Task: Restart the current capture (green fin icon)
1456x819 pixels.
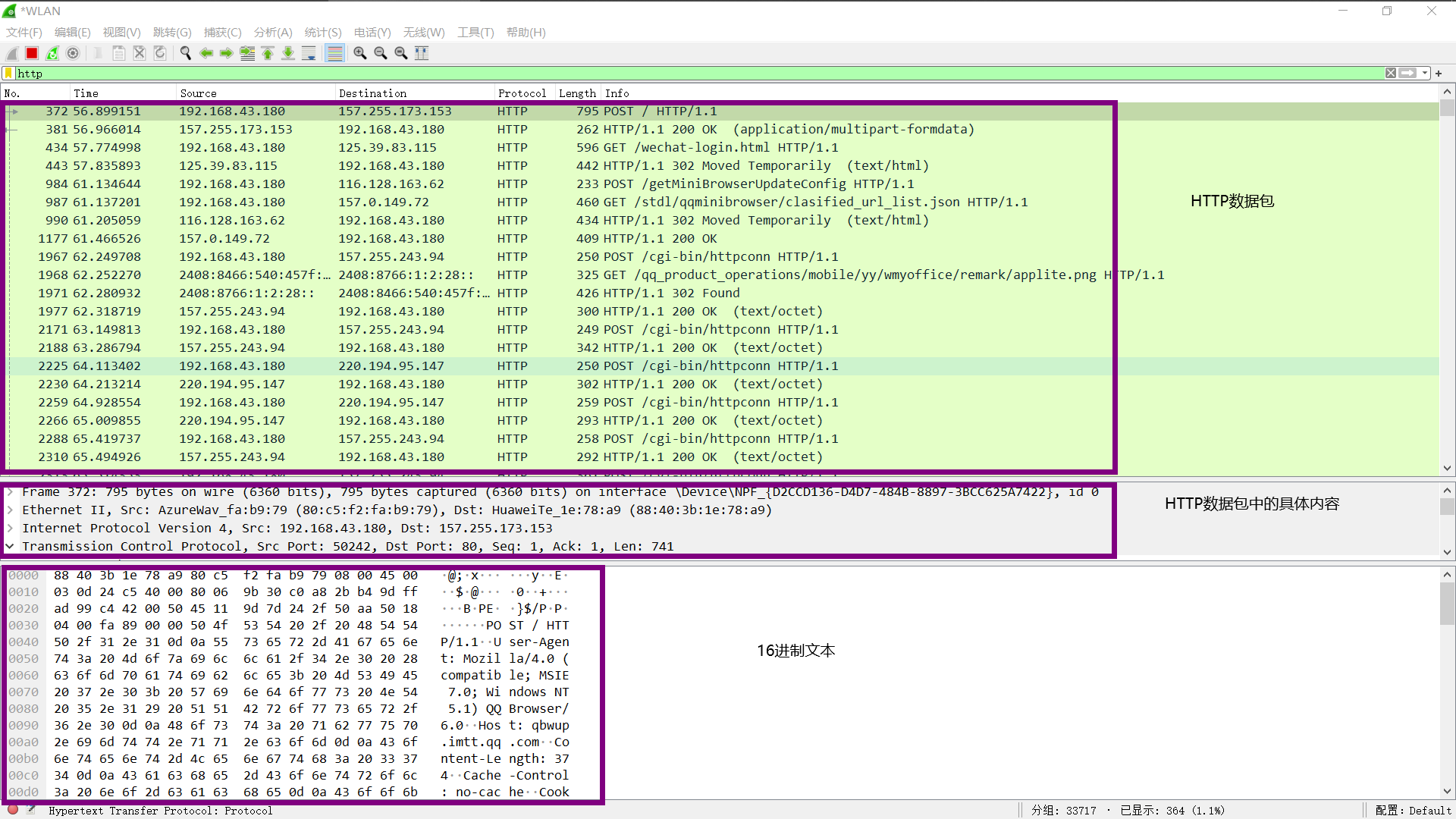Action: coord(52,53)
